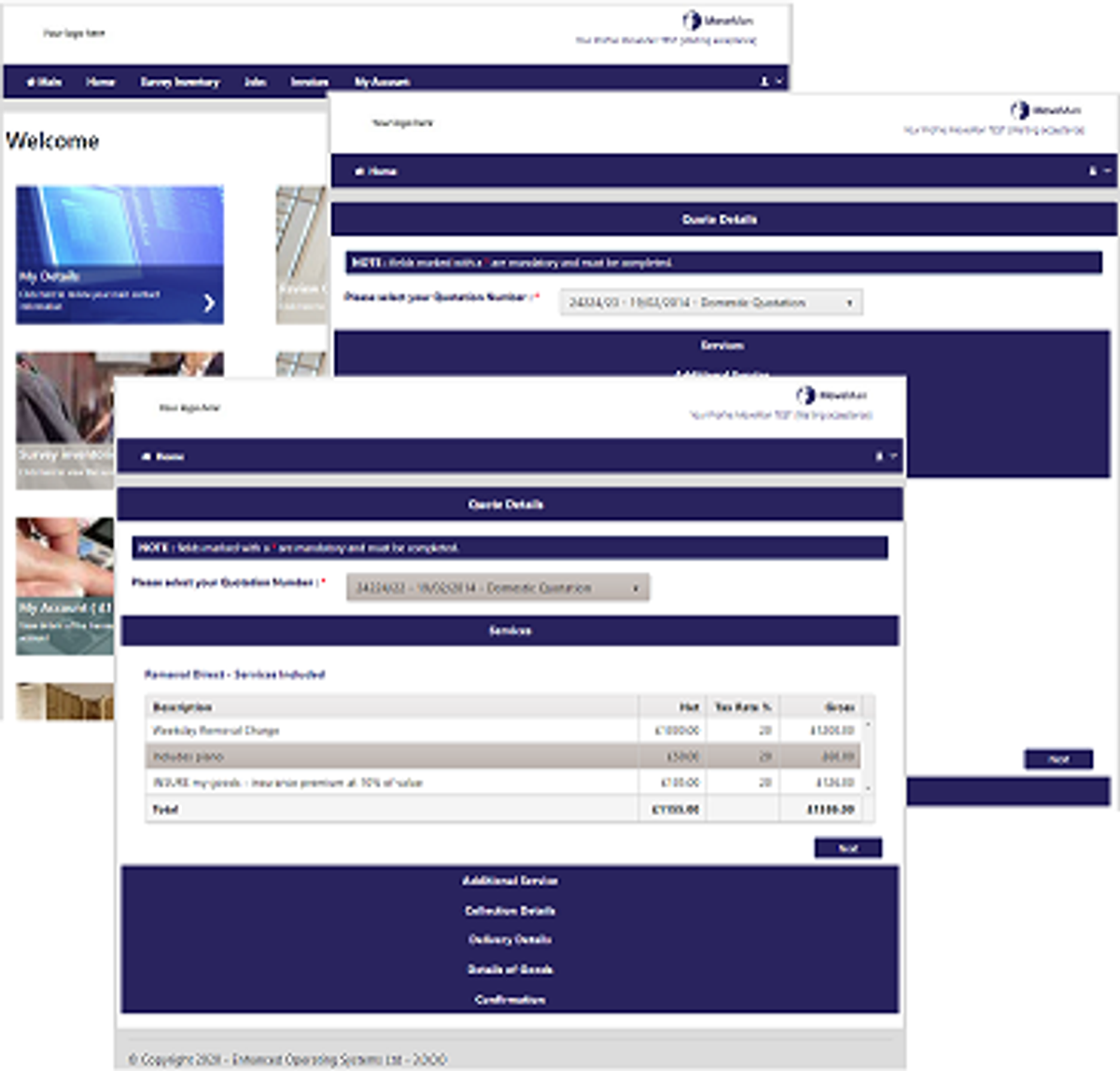Expand Additional Service section in front window

point(510,881)
